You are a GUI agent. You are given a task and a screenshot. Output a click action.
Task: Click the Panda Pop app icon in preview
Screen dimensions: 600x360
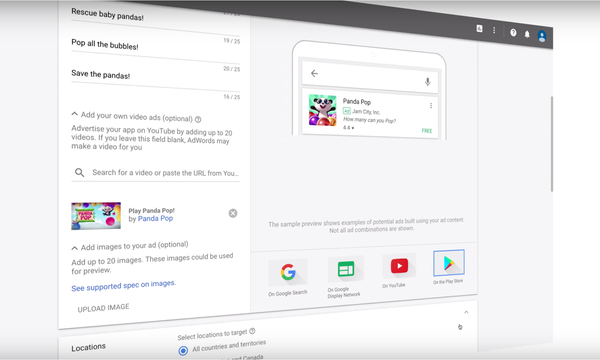pos(323,110)
